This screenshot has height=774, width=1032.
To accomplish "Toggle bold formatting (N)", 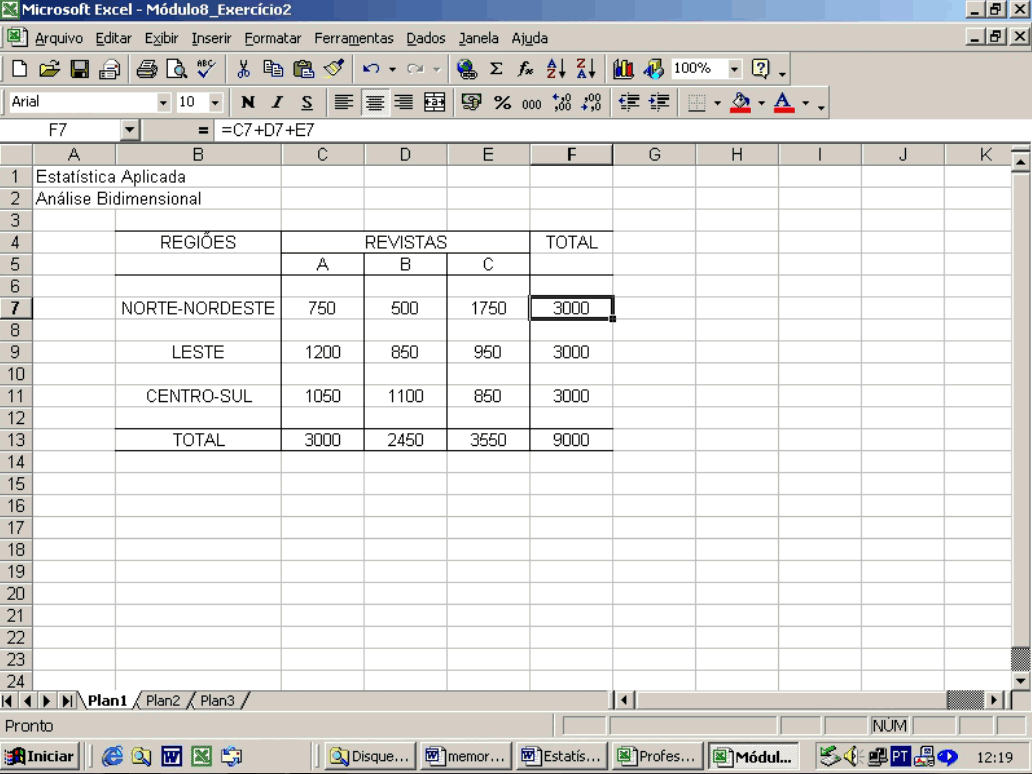I will (x=248, y=102).
